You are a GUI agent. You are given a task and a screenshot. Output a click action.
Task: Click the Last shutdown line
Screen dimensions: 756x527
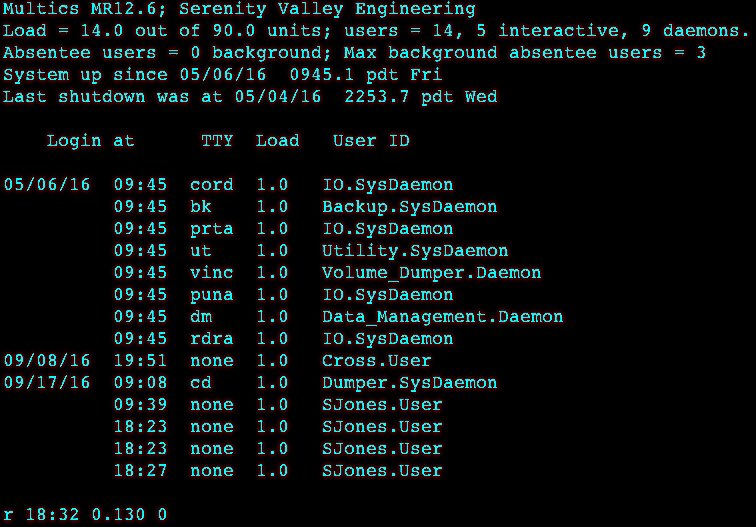(250, 97)
